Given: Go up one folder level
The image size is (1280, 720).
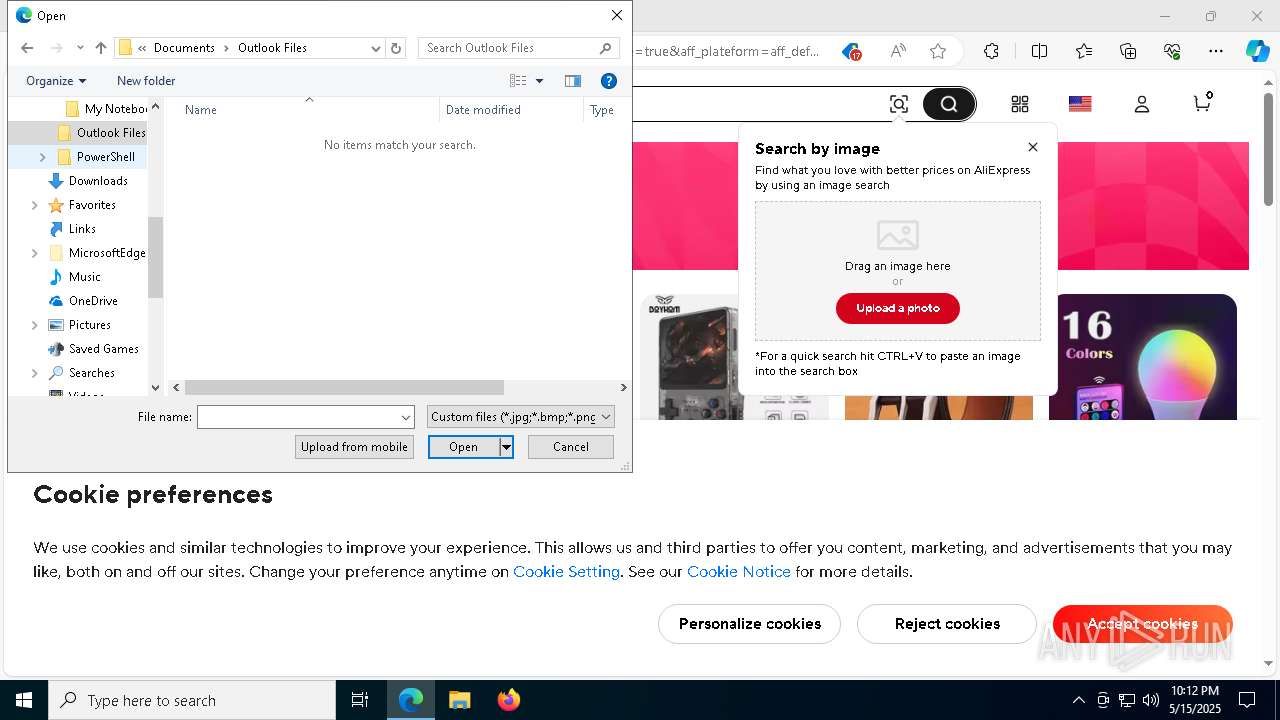Looking at the screenshot, I should click(101, 48).
